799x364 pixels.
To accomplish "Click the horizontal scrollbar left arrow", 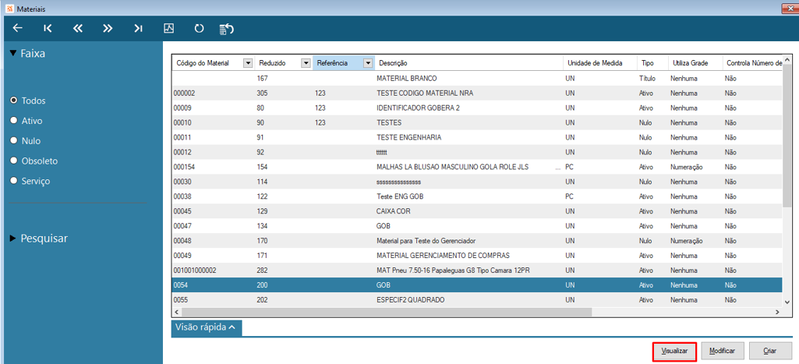I will 176,311.
